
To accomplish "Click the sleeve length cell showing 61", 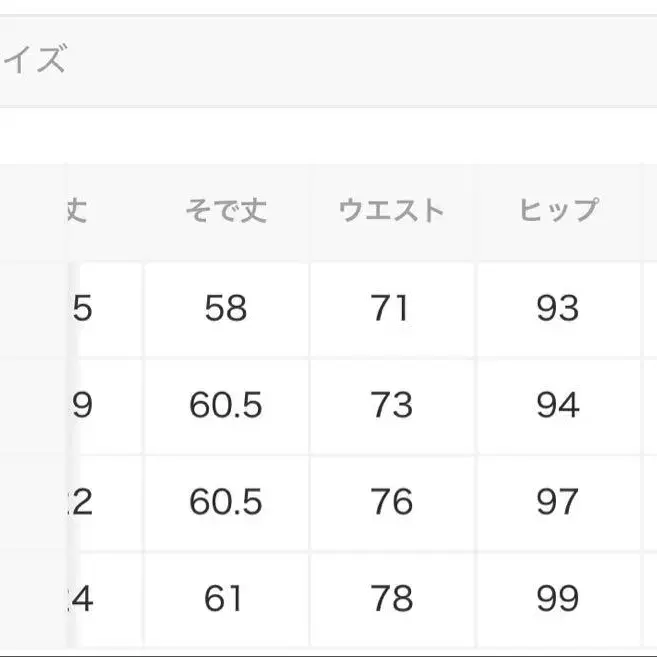I will [x=226, y=598].
